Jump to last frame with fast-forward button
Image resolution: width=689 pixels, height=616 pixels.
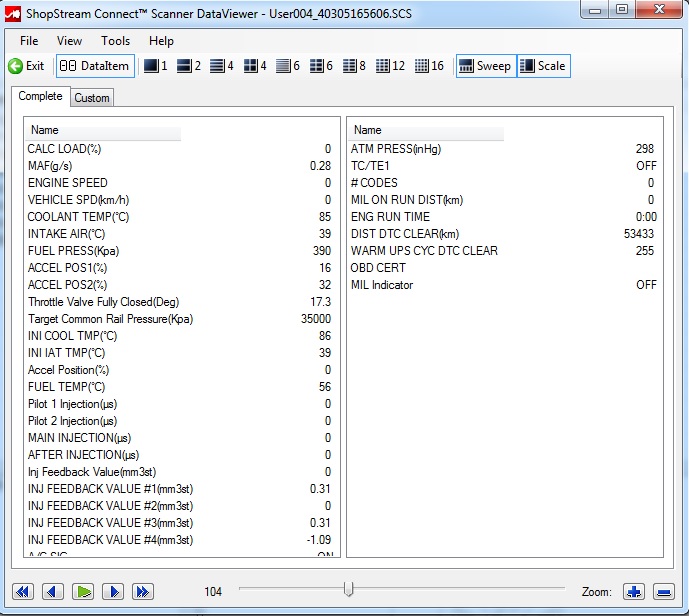point(143,591)
